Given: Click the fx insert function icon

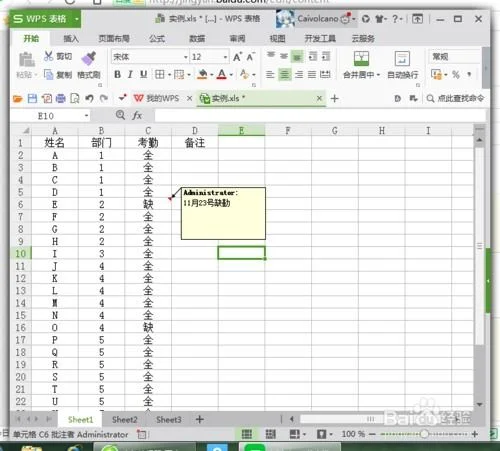Looking at the screenshot, I should [x=137, y=115].
